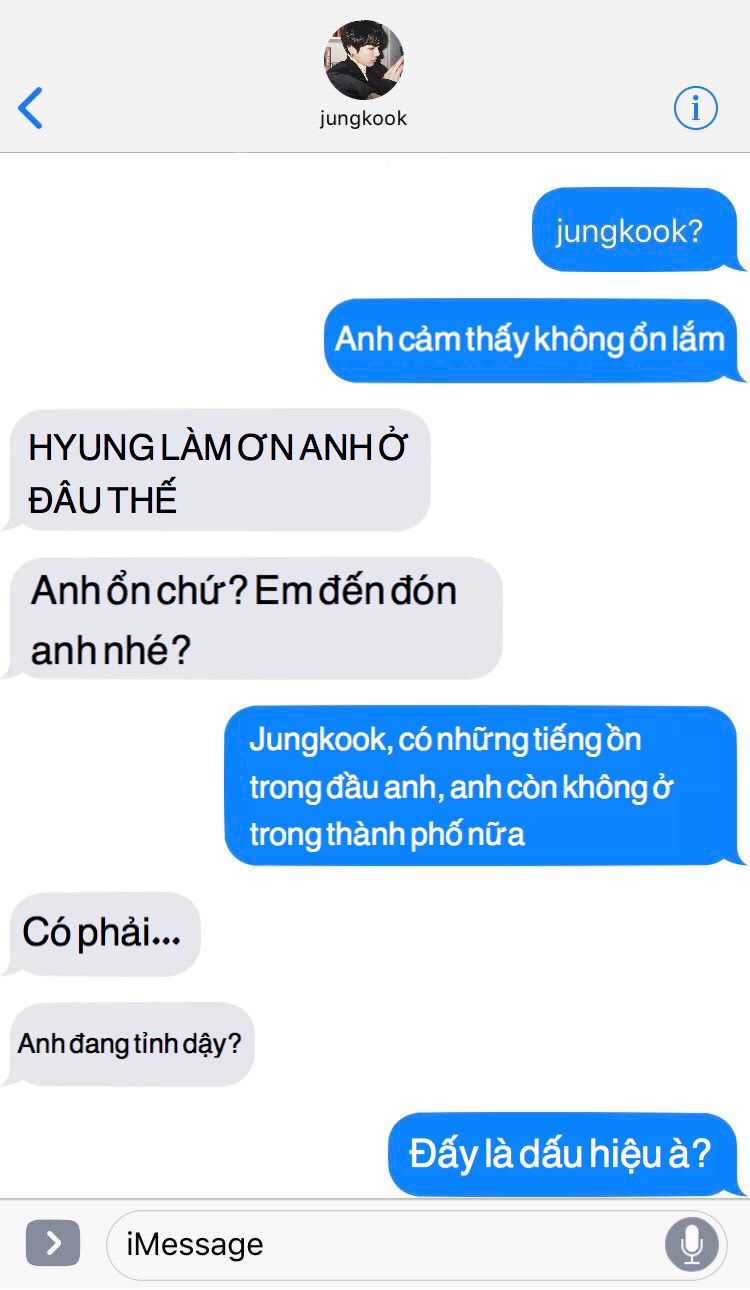Tap the "Có phải..." received bubble
This screenshot has width=750, height=1290.
[x=103, y=933]
